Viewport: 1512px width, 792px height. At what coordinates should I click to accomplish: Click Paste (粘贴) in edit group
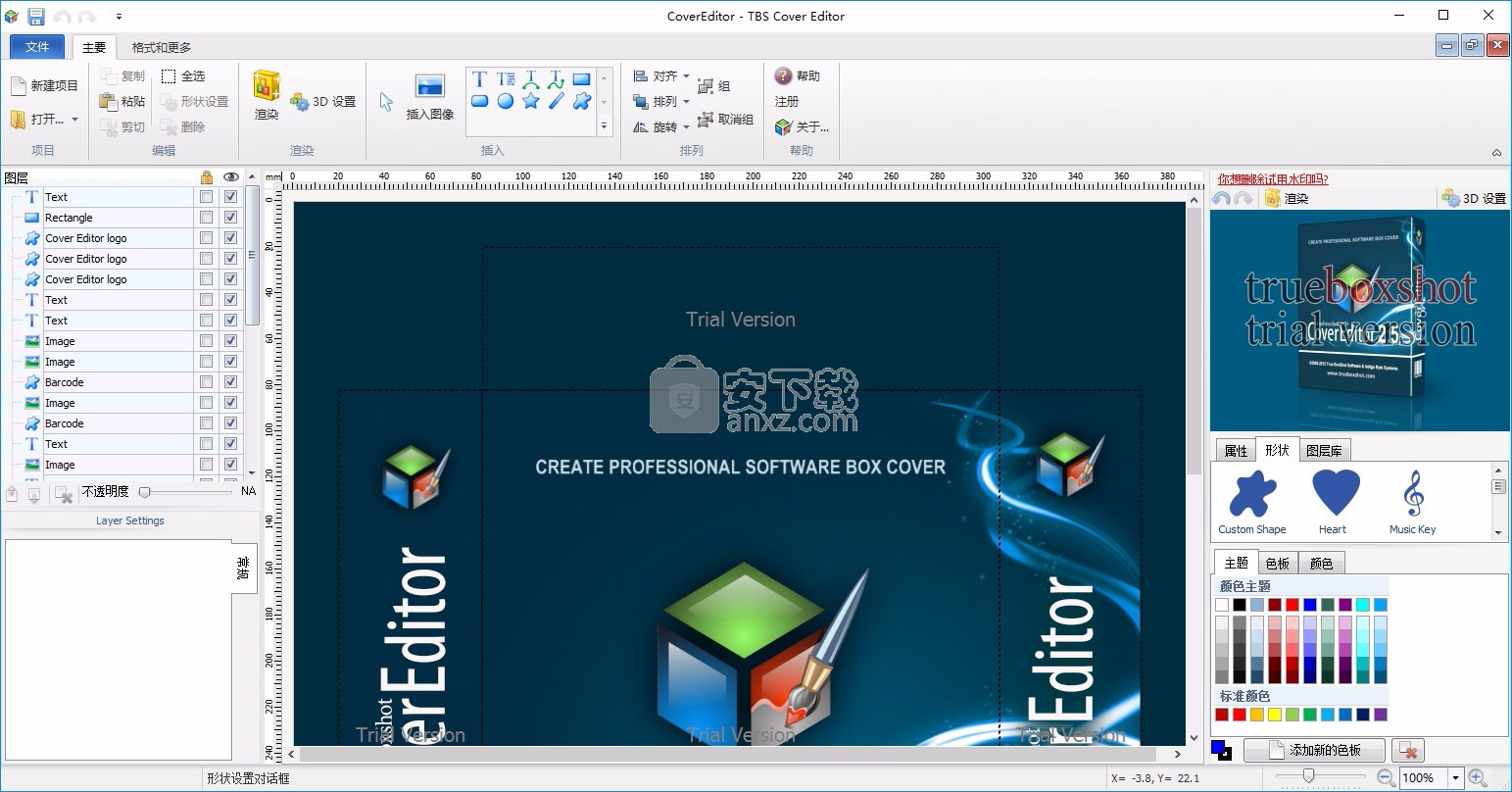(122, 101)
